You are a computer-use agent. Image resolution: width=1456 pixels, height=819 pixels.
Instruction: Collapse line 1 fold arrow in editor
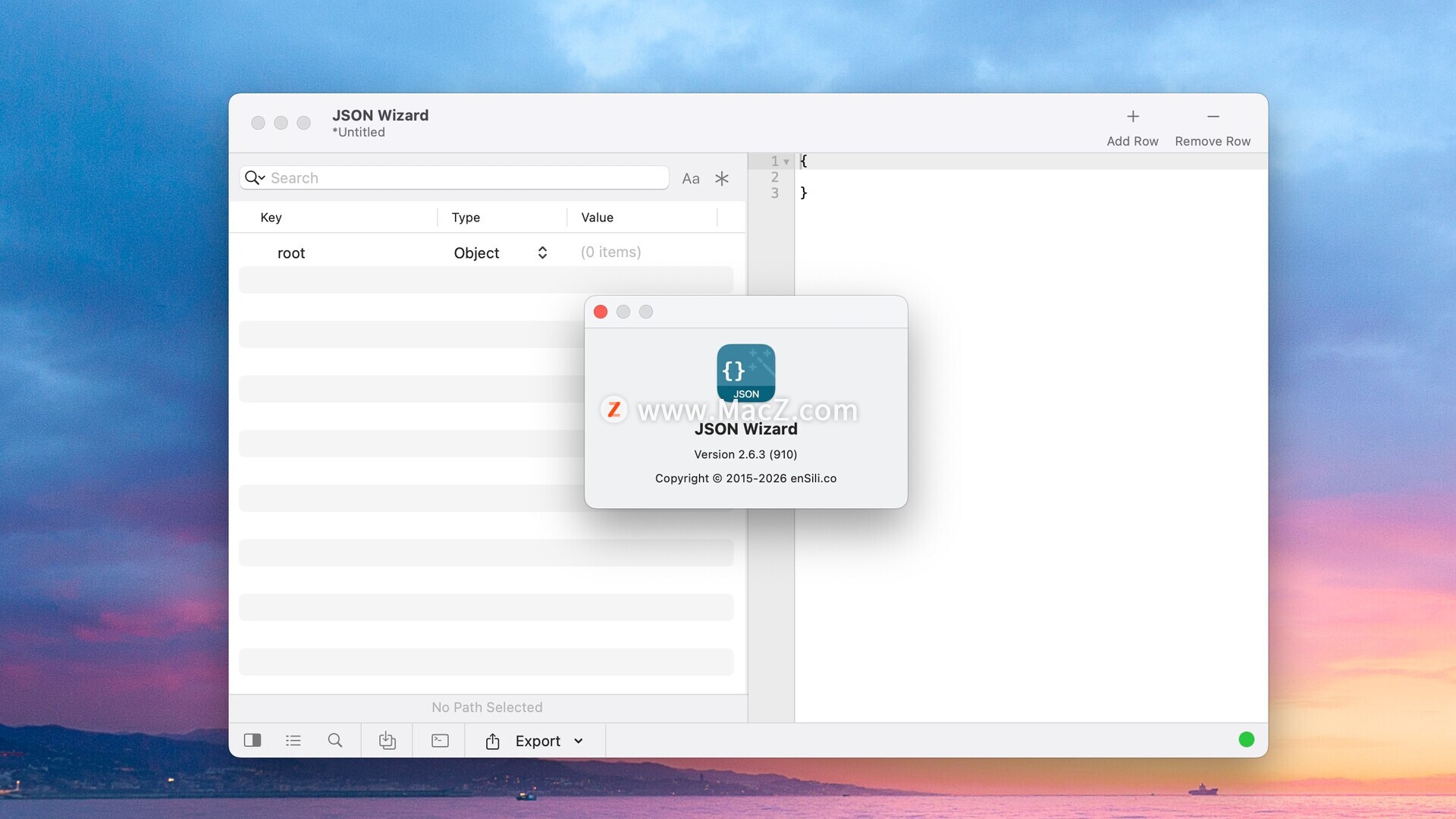786,162
